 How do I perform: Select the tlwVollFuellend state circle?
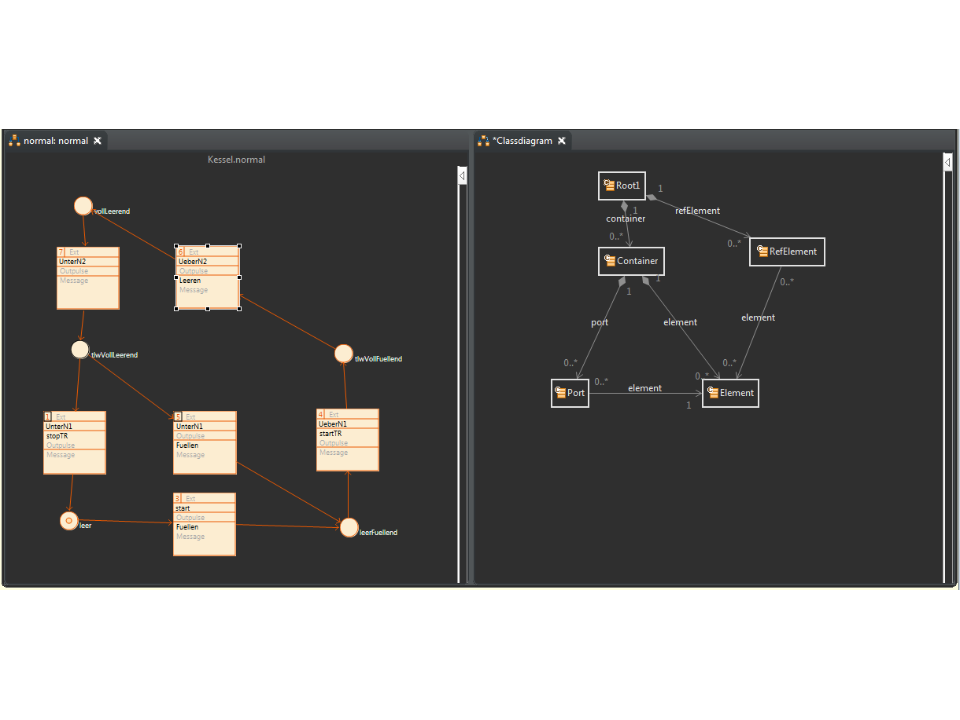[343, 353]
